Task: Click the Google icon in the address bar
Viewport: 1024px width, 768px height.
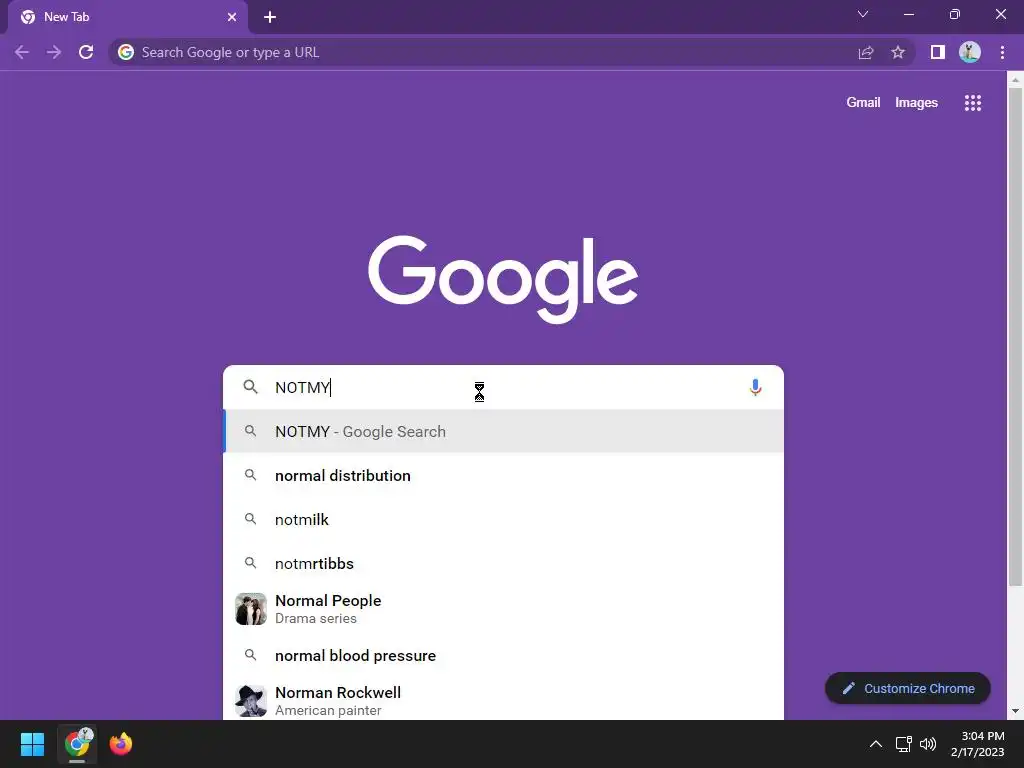Action: (126, 52)
